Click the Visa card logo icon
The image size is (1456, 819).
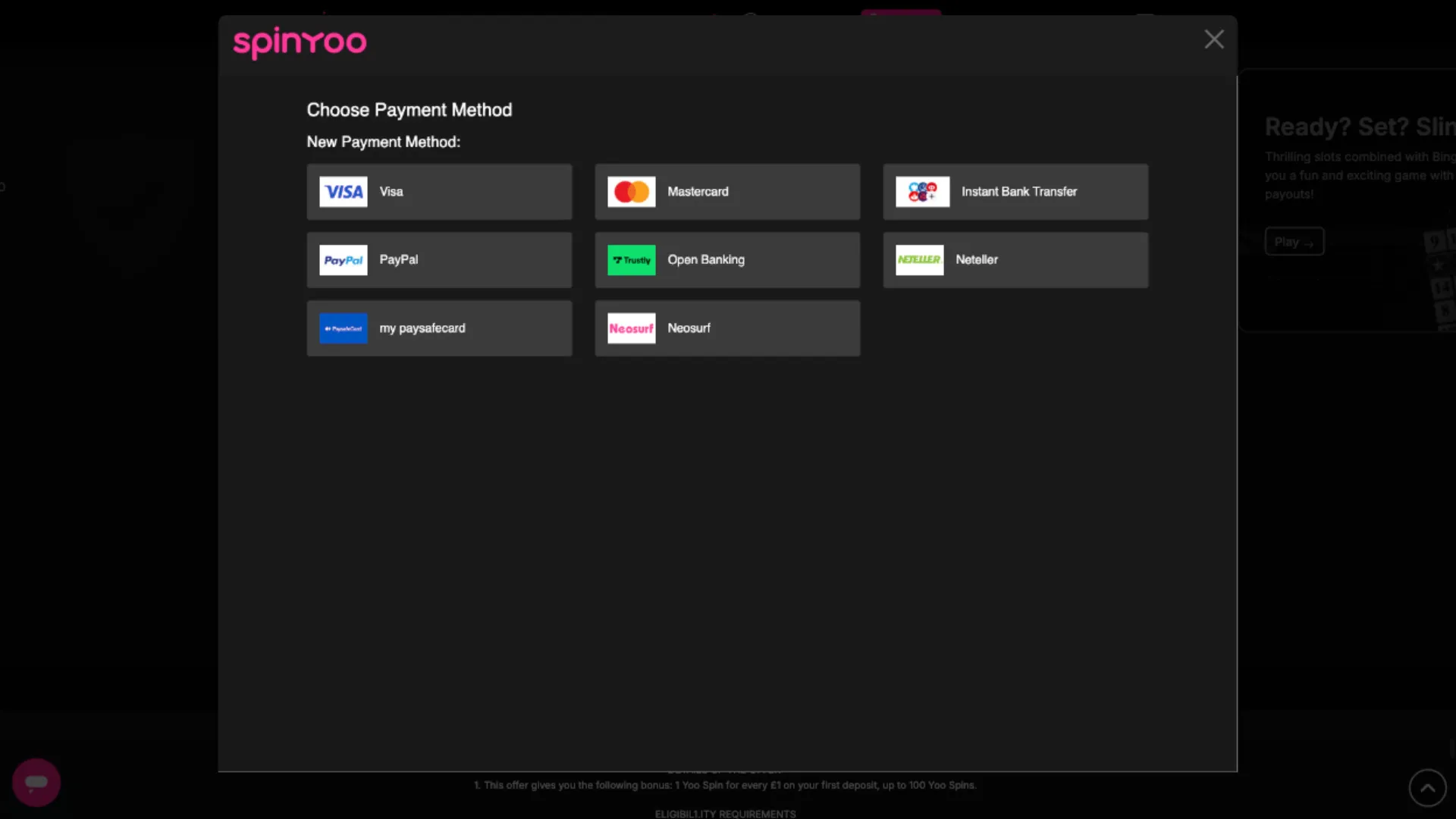pos(343,192)
